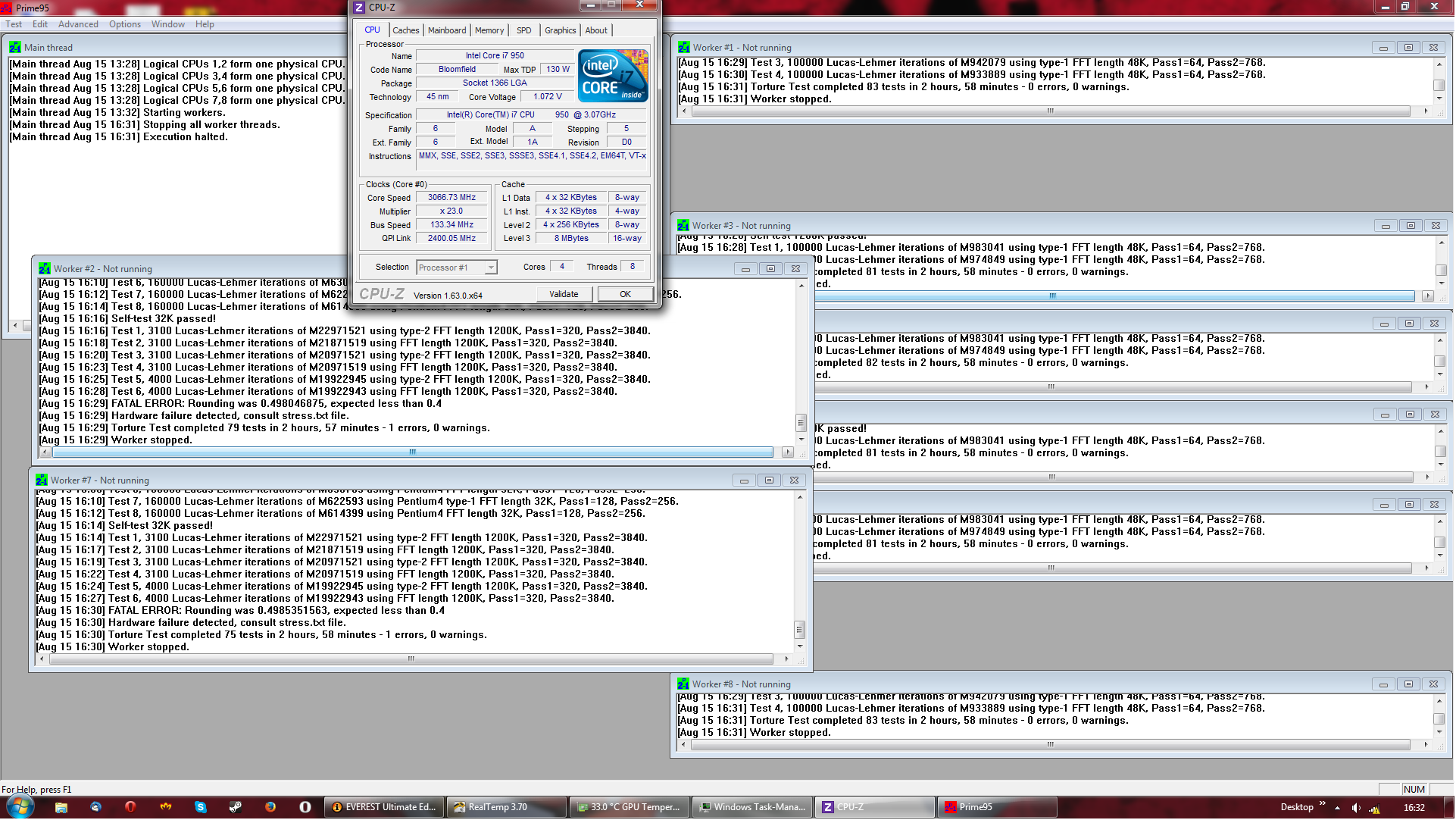The height and width of the screenshot is (820, 1456).
Task: Click Worker #2 horizontal scrollbar
Action: click(x=413, y=452)
